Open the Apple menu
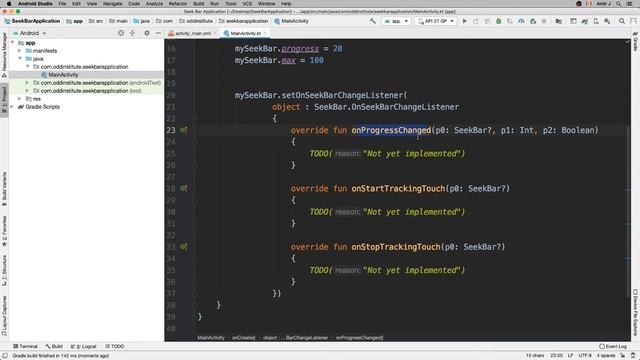 9,4
